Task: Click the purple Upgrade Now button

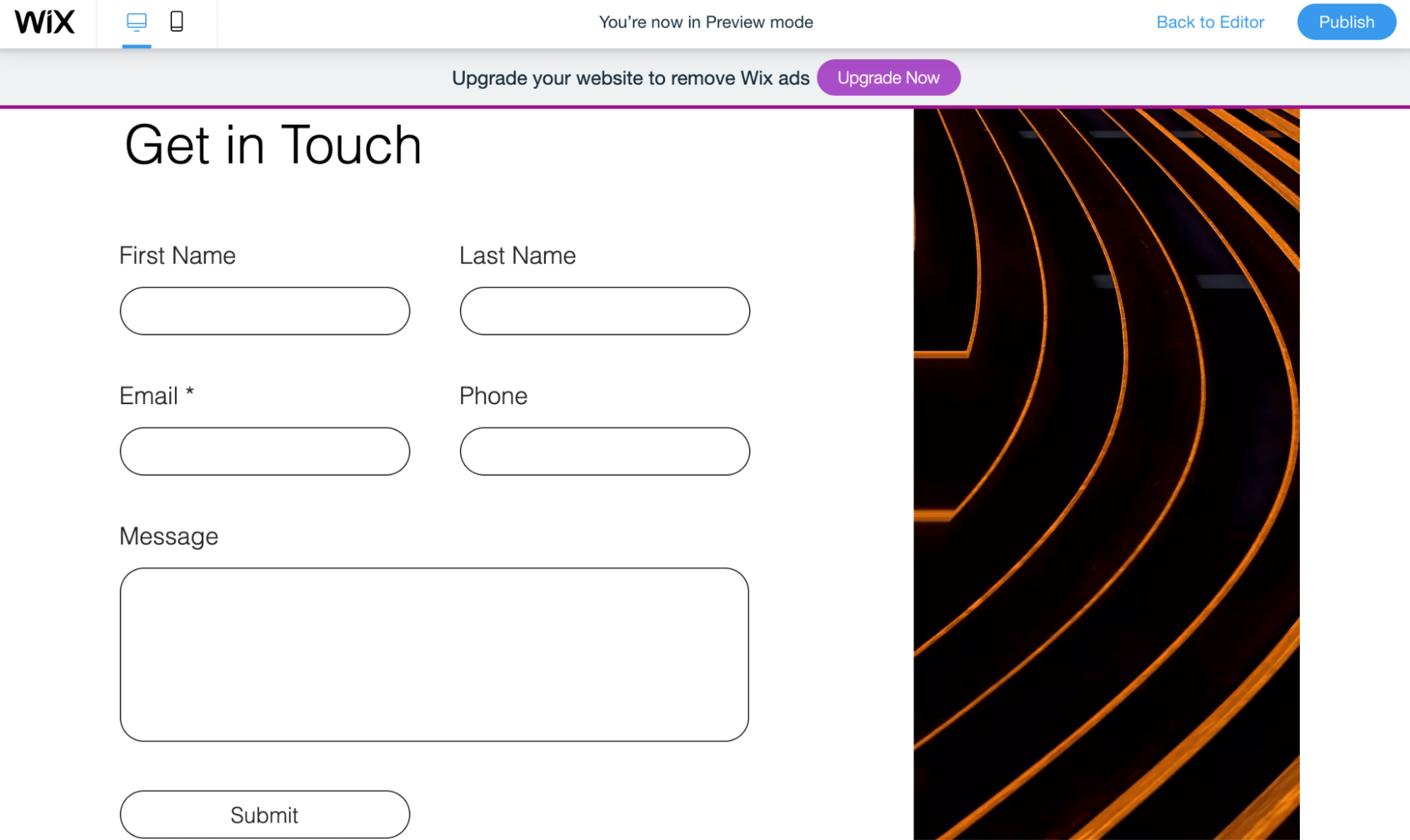Action: (x=888, y=78)
